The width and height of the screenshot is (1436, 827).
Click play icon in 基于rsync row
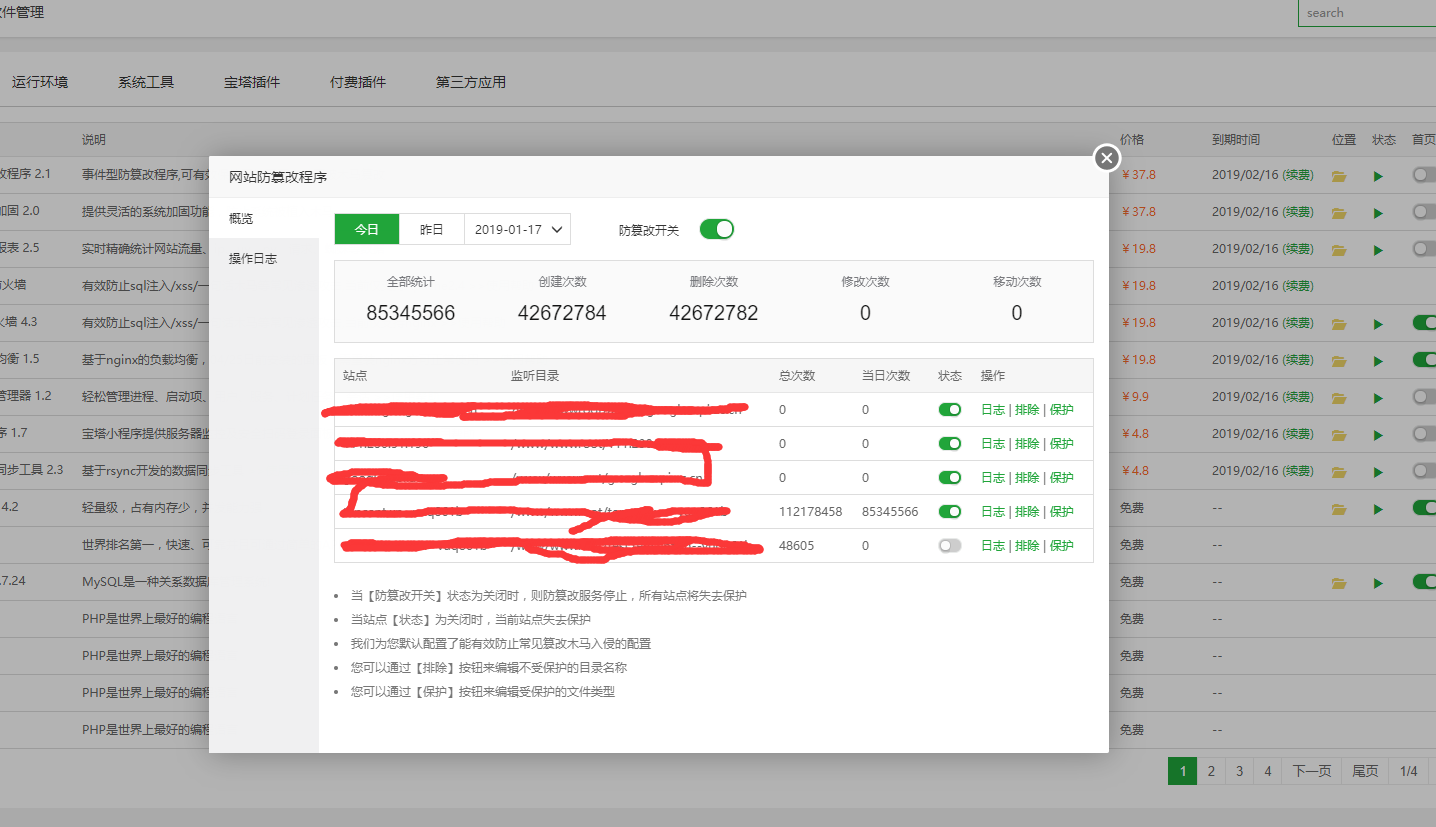1378,472
